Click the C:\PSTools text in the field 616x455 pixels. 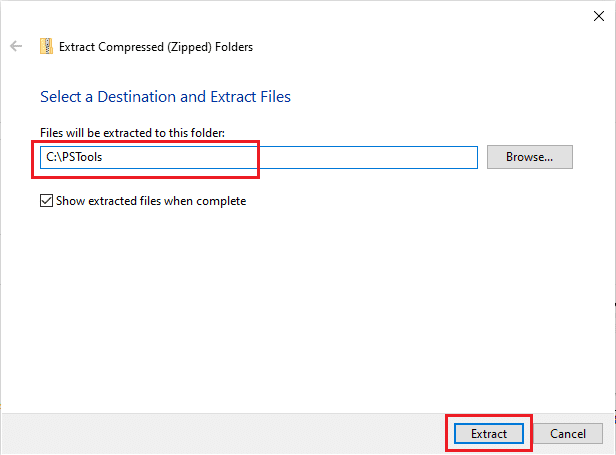75,158
